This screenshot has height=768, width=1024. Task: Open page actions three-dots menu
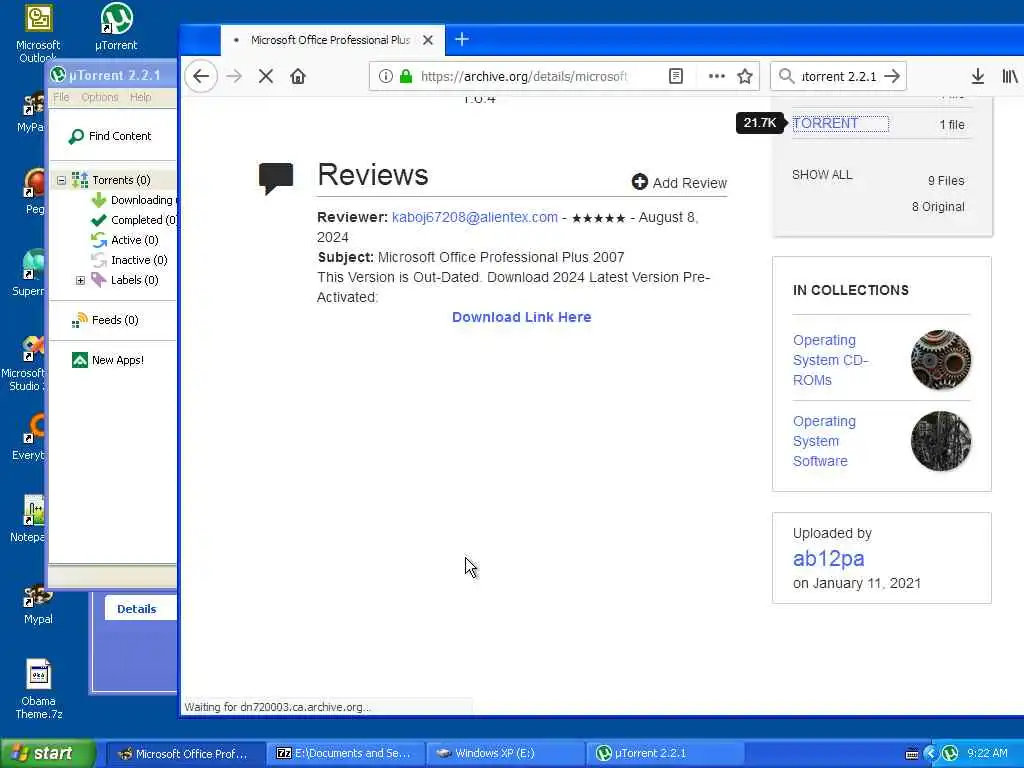click(x=716, y=76)
